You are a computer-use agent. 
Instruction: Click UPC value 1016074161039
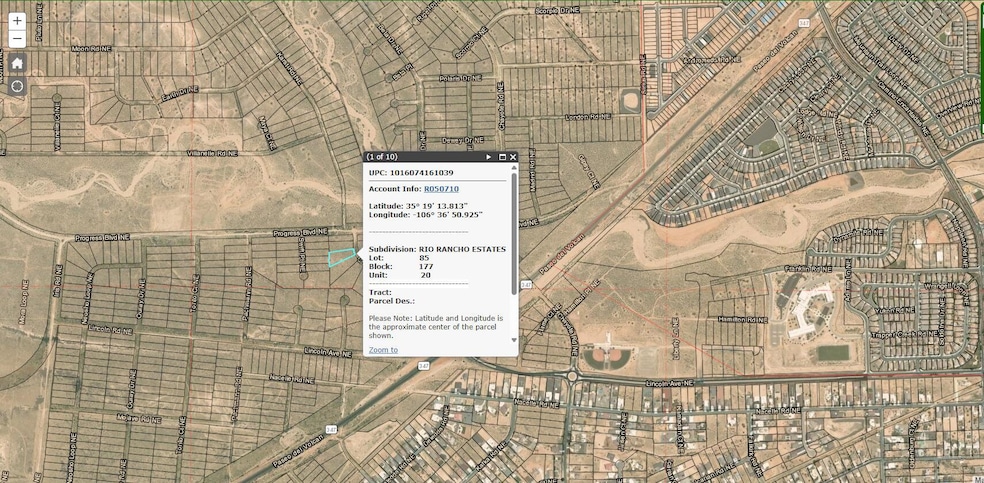[421, 172]
